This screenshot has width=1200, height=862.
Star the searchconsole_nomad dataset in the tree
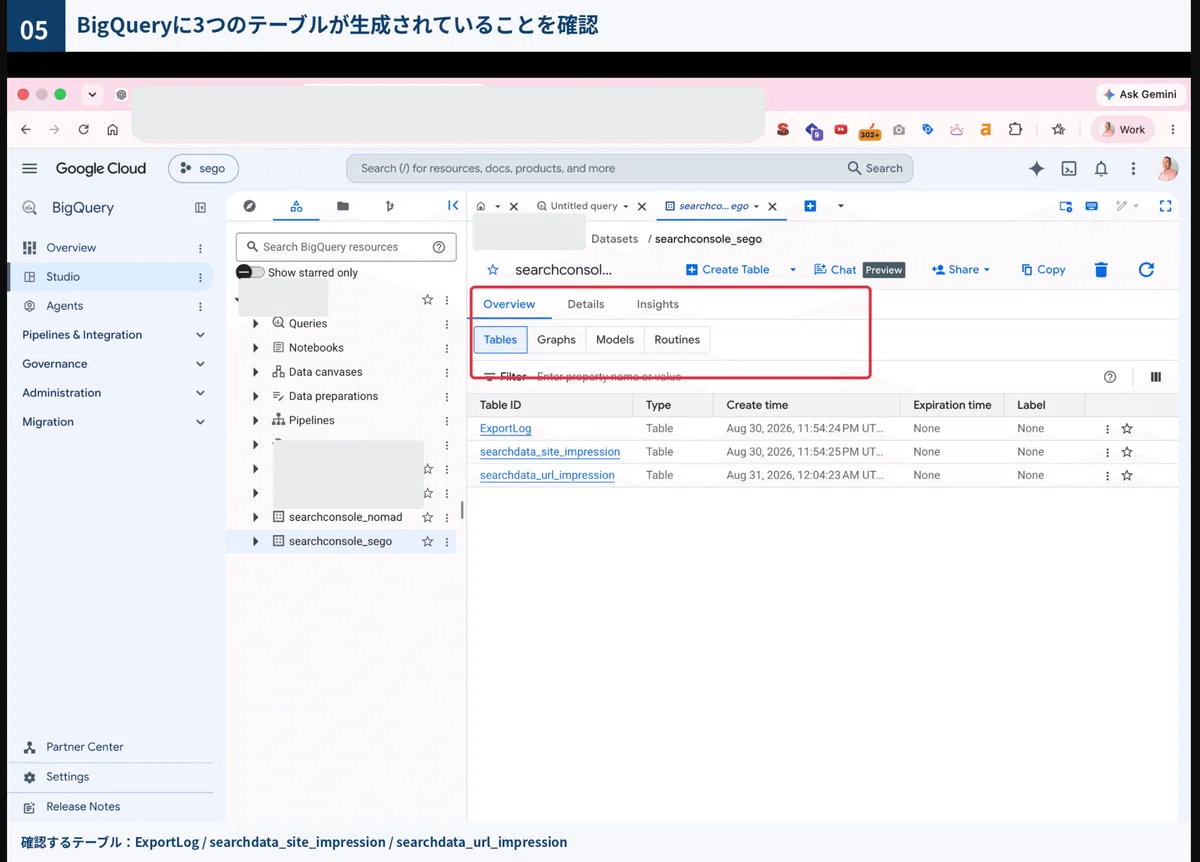[428, 517]
